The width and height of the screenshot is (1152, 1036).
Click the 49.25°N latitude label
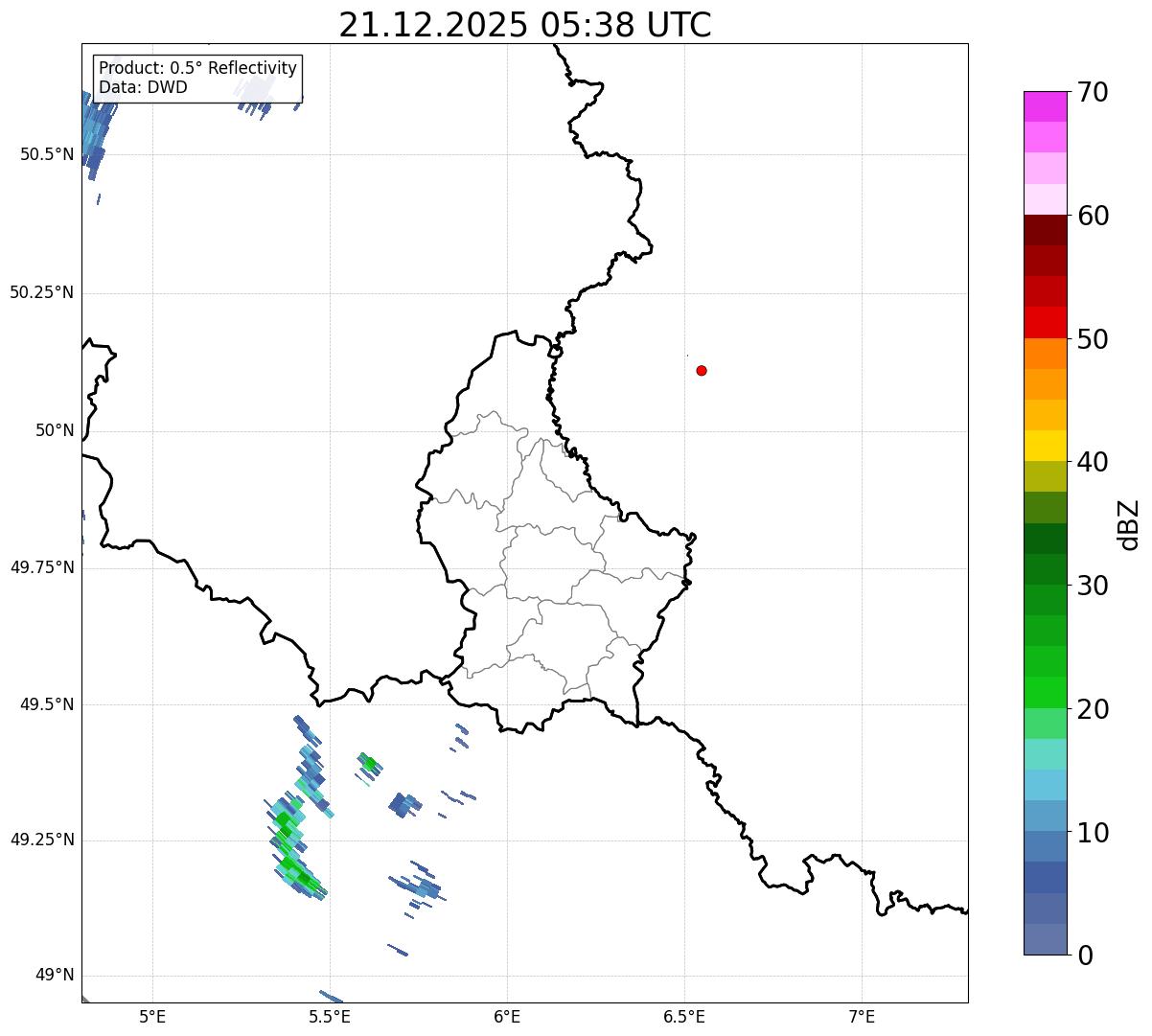click(42, 840)
